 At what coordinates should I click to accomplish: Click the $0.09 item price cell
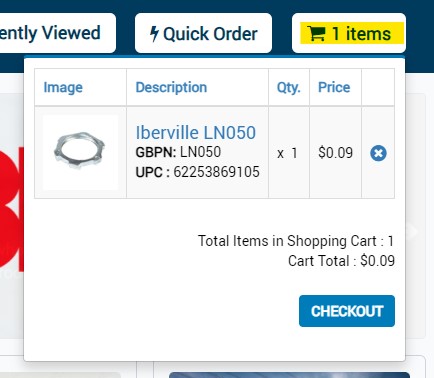(335, 153)
